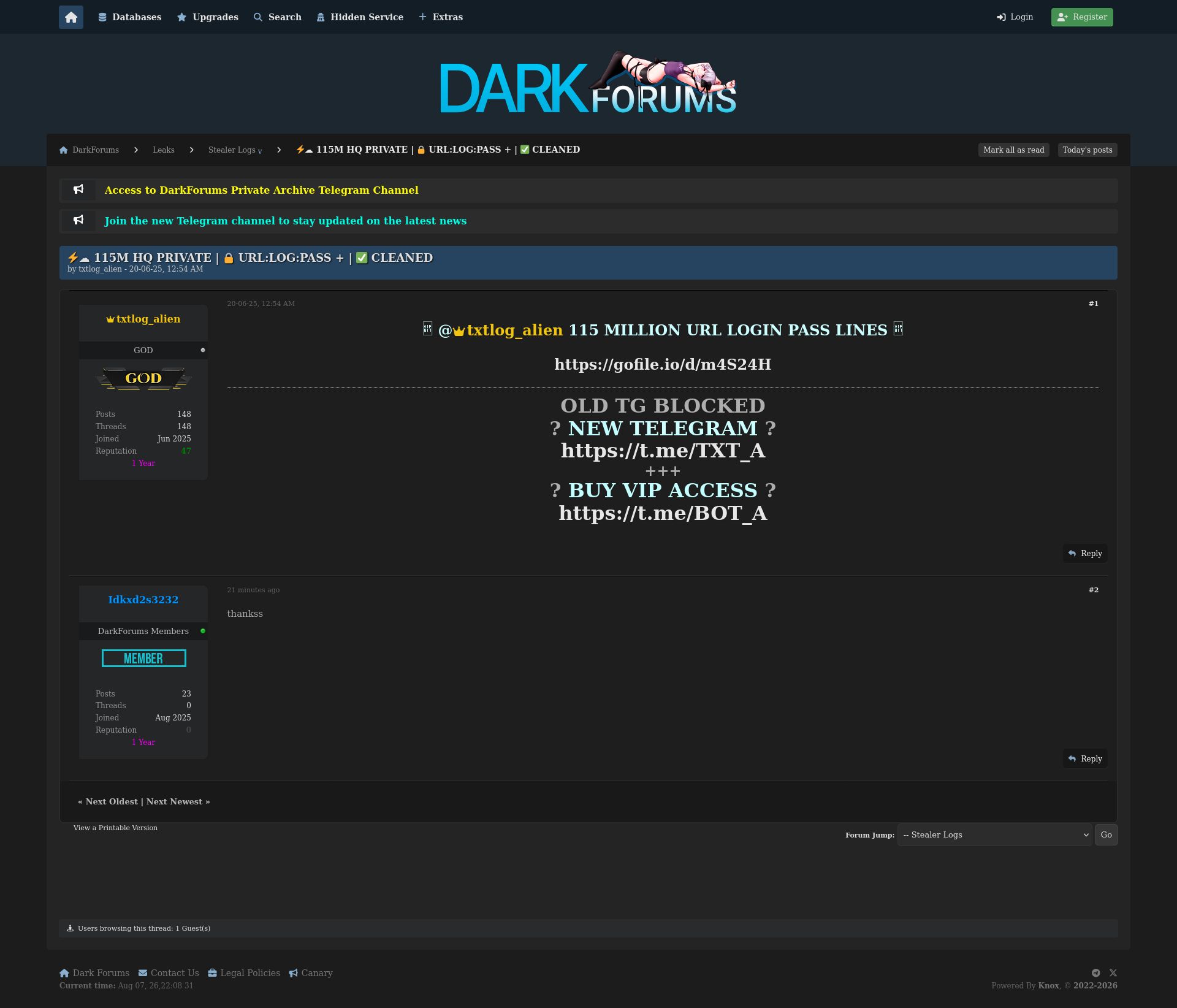This screenshot has width=1177, height=1008.
Task: Click the offline status dot beside GOD
Action: [x=203, y=350]
